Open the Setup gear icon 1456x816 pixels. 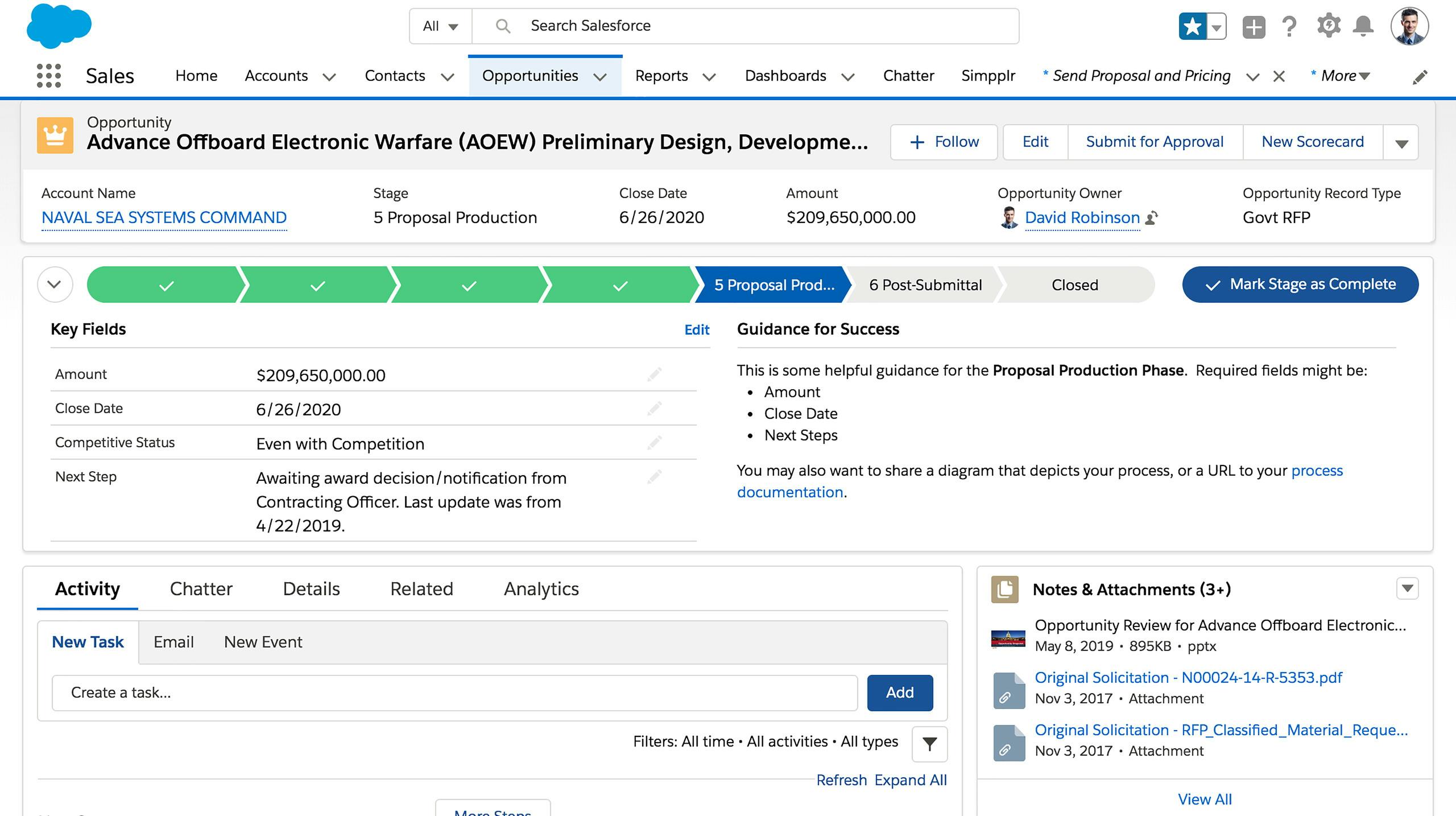(x=1329, y=26)
